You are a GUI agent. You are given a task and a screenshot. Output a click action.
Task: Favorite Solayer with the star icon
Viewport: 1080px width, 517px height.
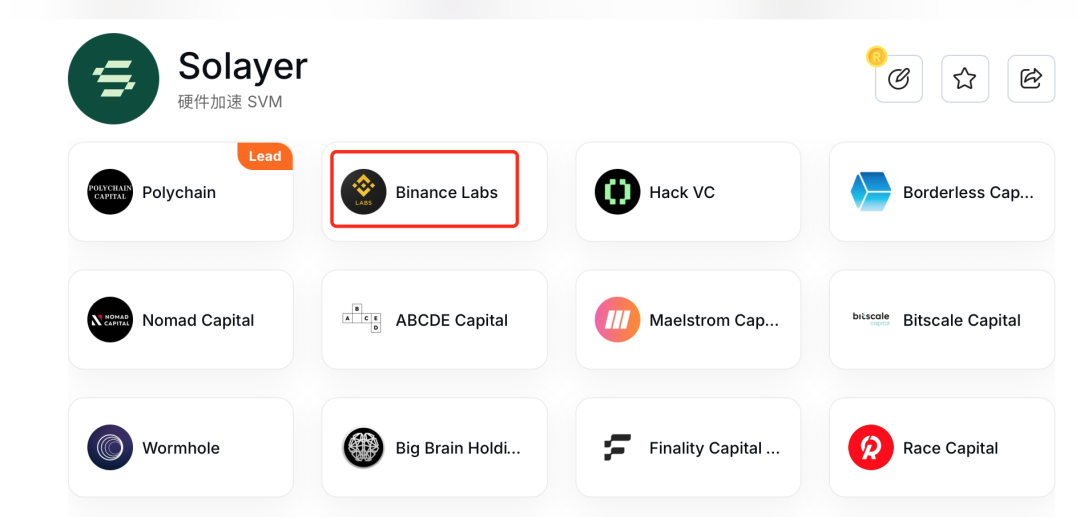(x=964, y=79)
